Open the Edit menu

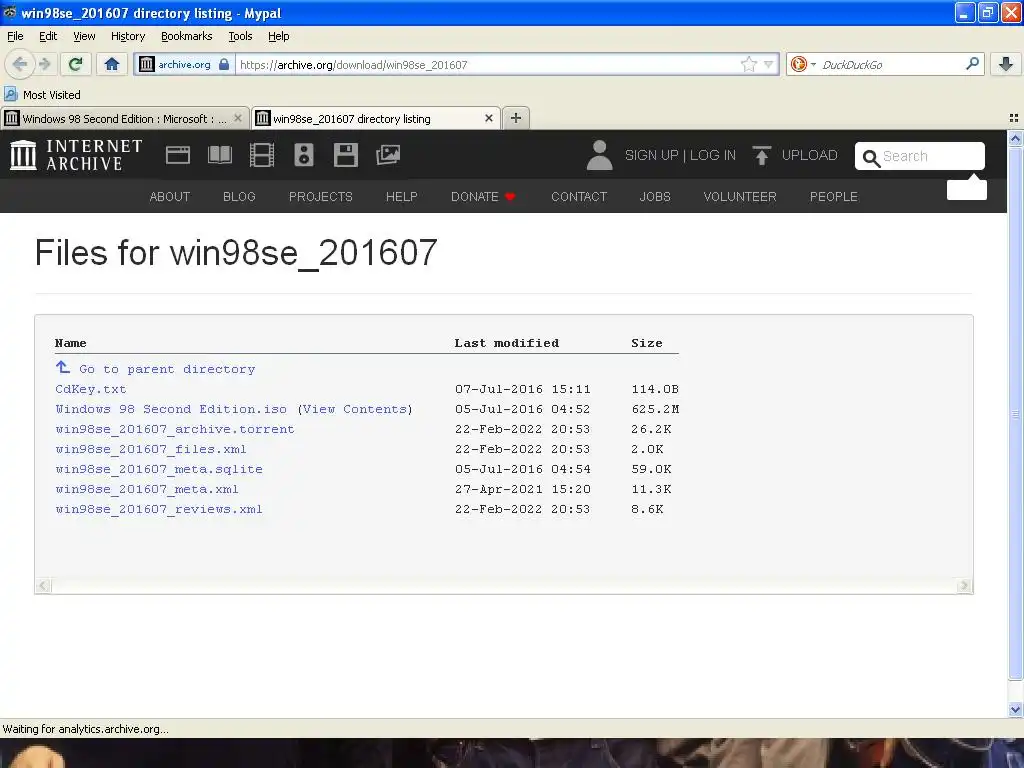click(x=48, y=36)
